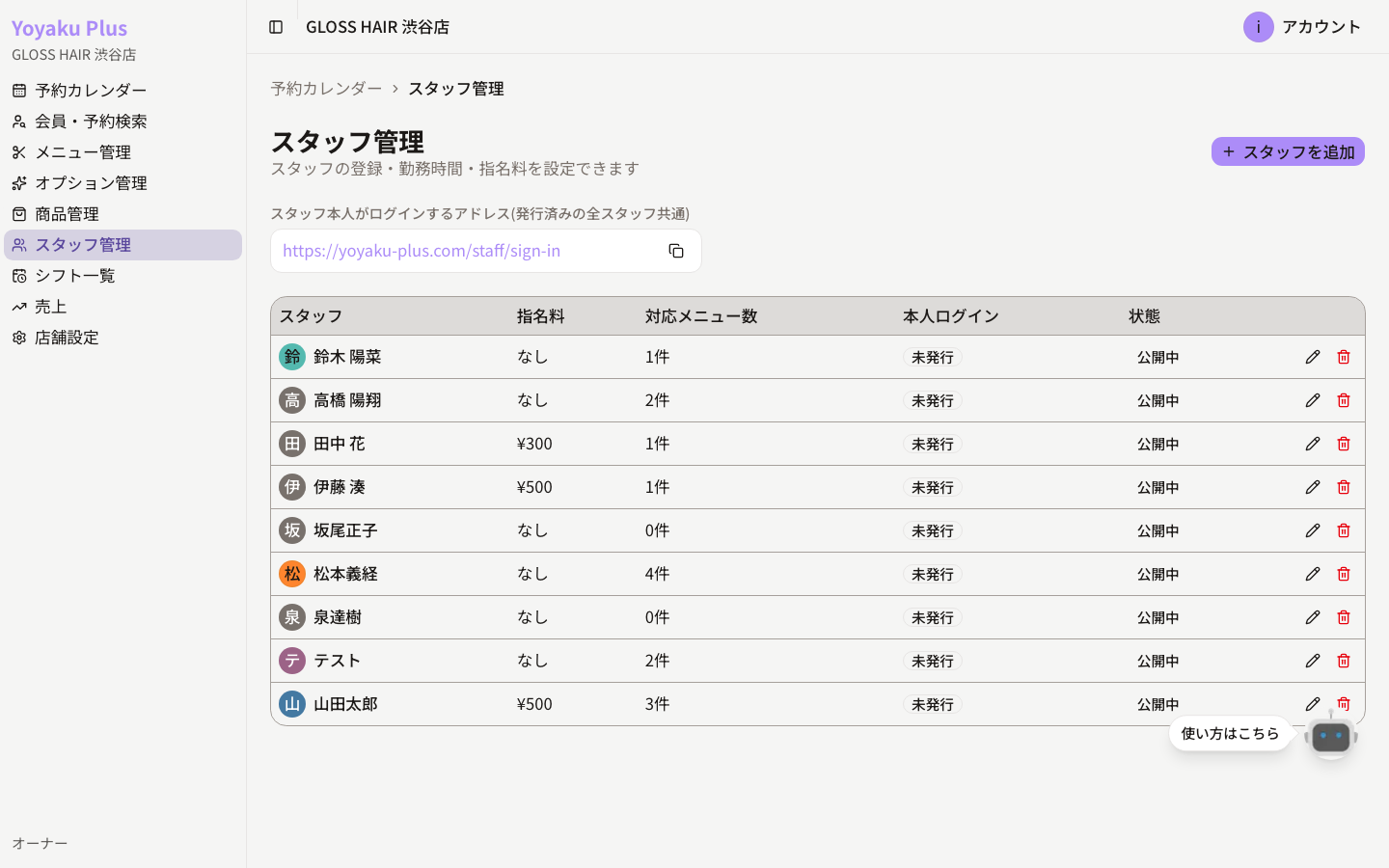
Task: Open the アカウント menu
Action: click(x=1302, y=27)
